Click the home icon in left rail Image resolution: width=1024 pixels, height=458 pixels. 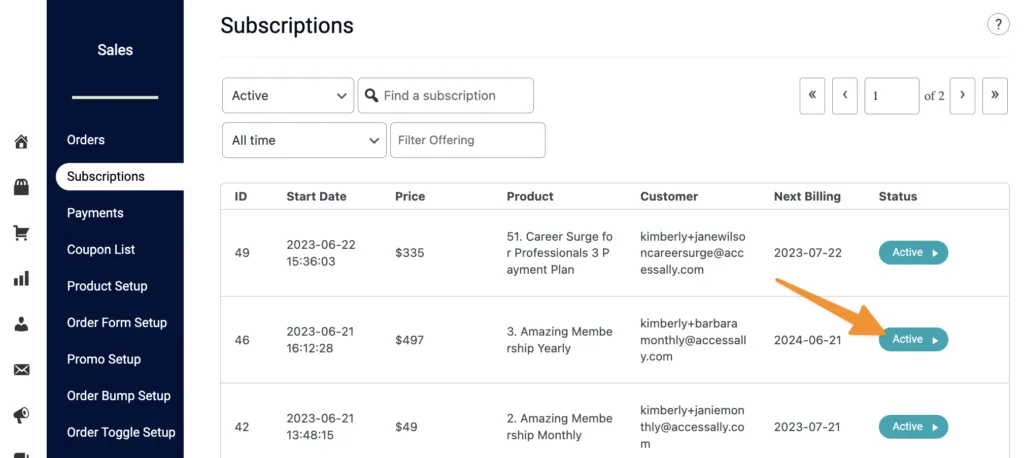click(21, 142)
